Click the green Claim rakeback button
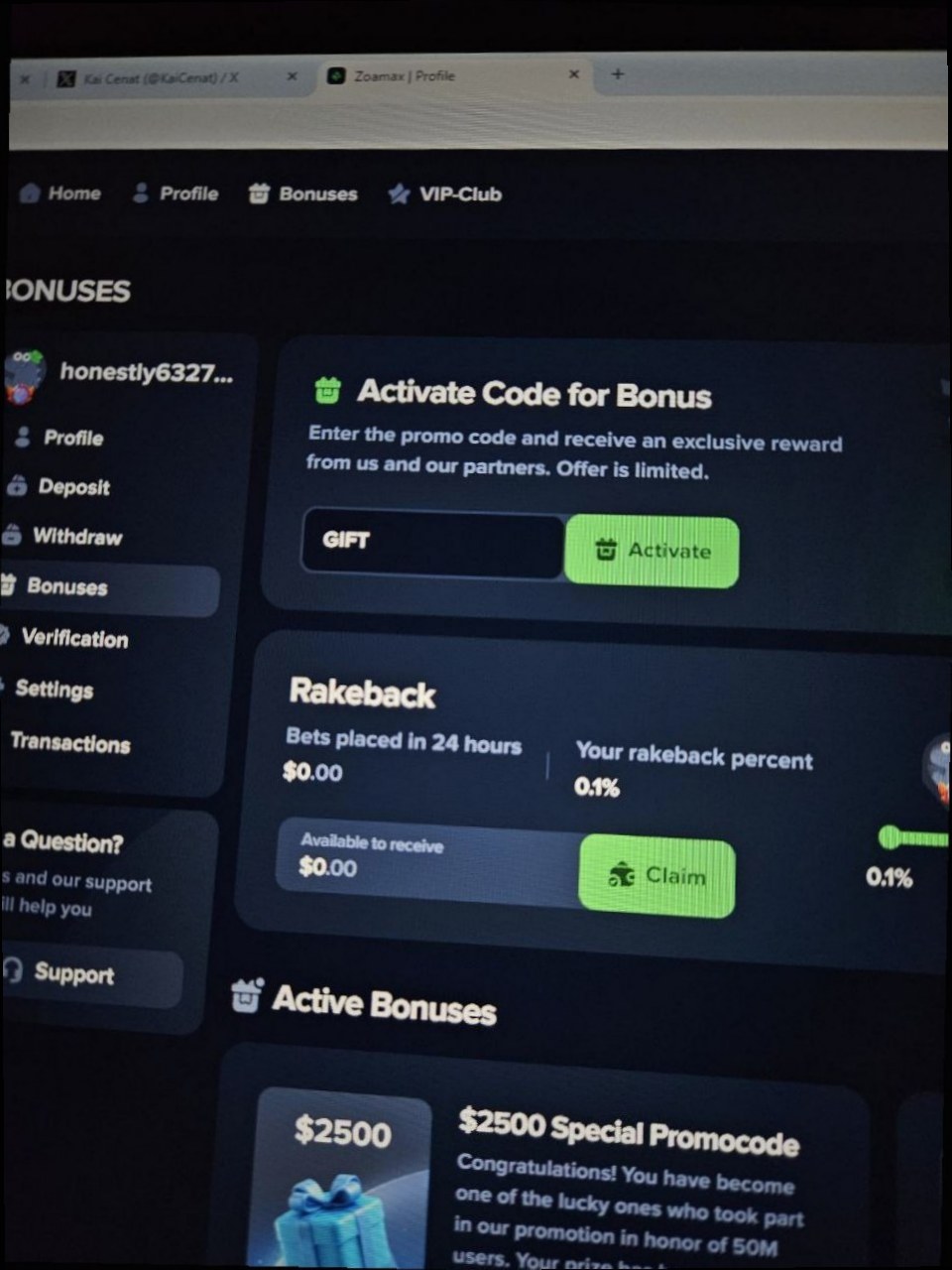The image size is (952, 1270). click(656, 875)
